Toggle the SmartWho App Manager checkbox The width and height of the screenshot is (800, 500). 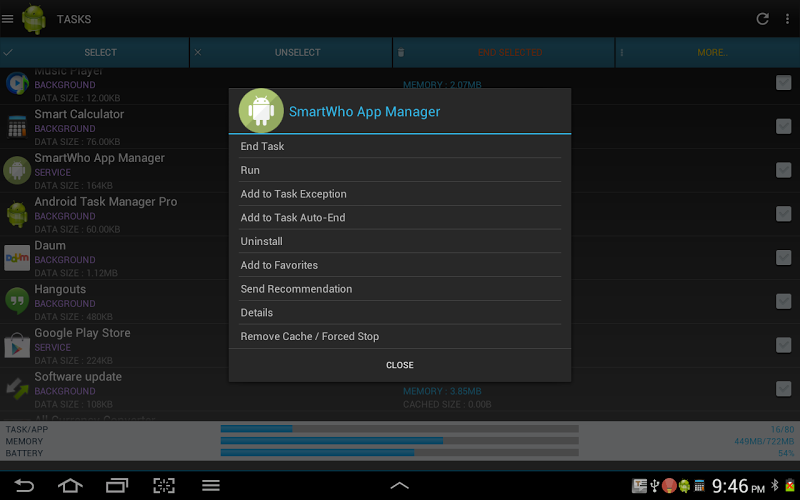(783, 170)
